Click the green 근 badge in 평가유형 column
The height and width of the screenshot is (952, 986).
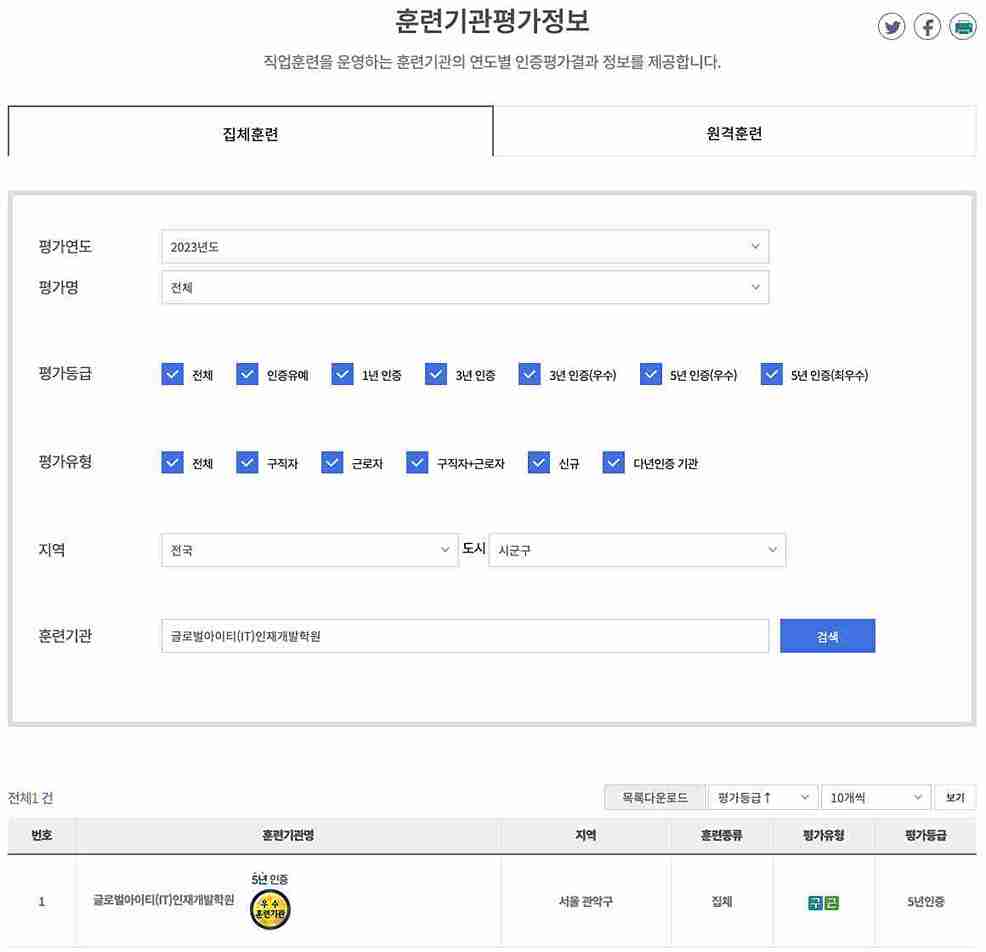click(x=831, y=902)
